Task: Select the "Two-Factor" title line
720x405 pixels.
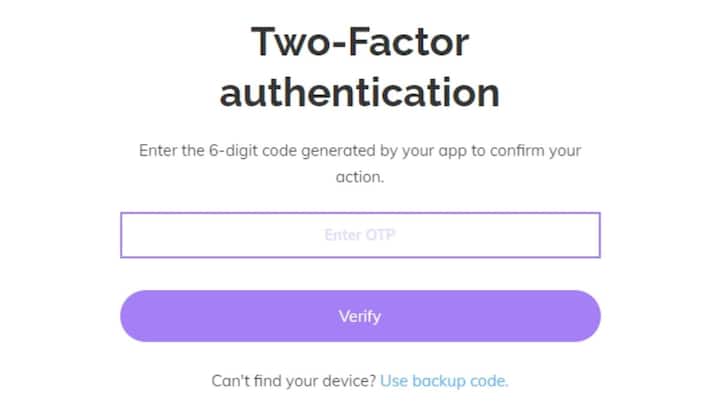Action: click(360, 42)
